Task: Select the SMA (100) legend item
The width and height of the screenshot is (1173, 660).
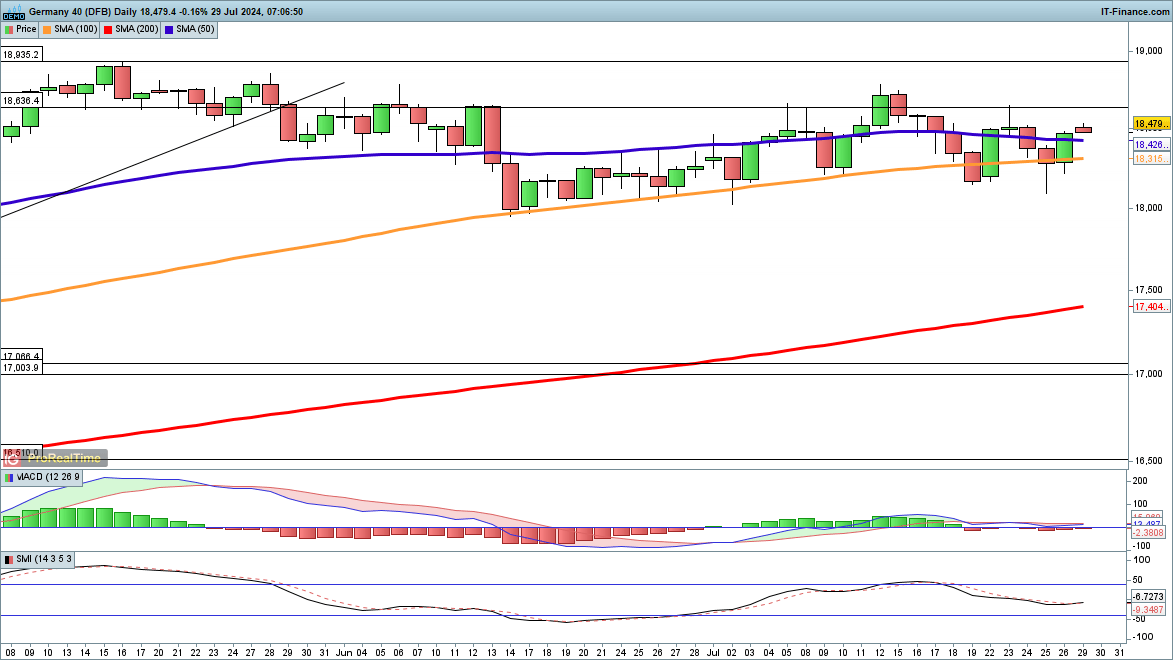Action: (x=70, y=29)
